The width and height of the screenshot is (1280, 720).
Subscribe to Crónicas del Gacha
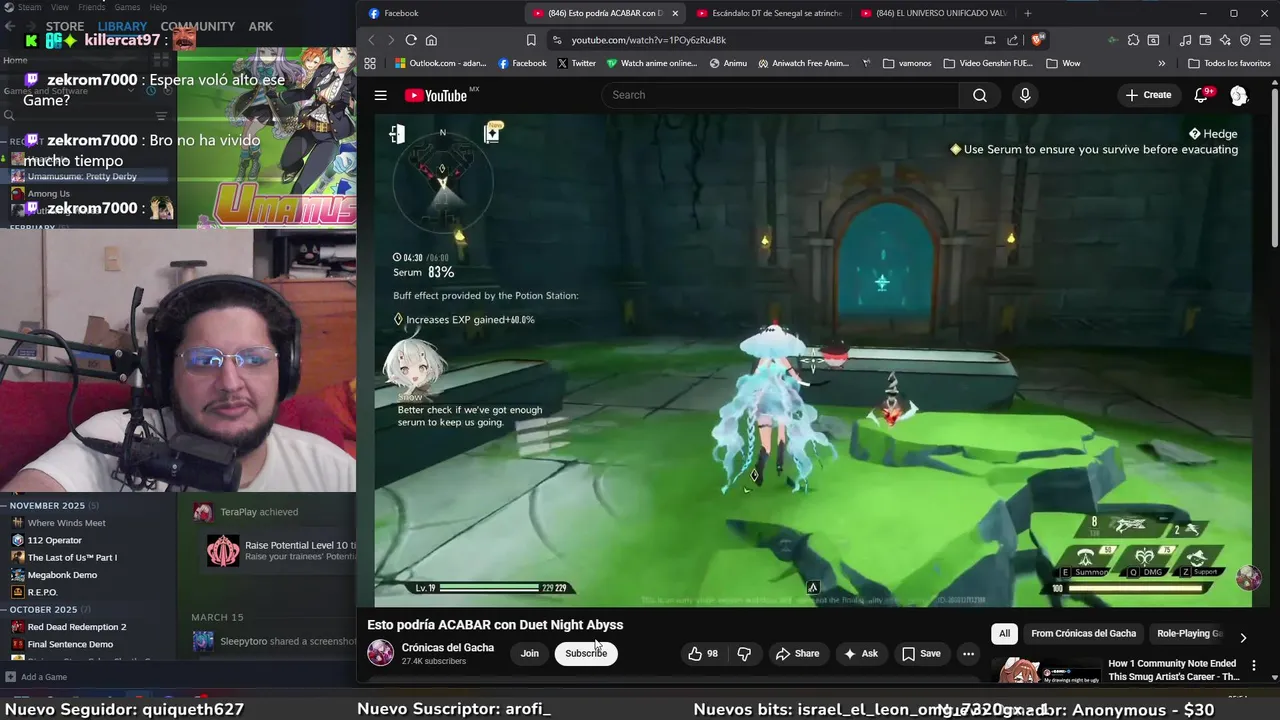(x=586, y=653)
